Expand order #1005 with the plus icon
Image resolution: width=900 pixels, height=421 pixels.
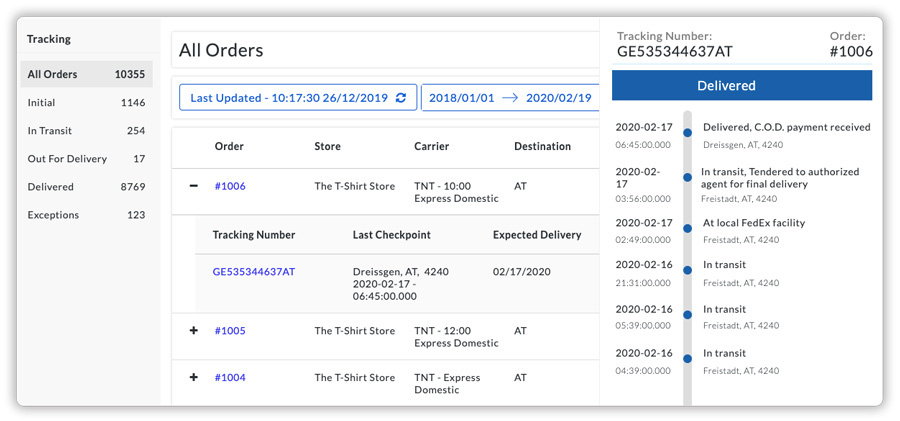point(193,331)
